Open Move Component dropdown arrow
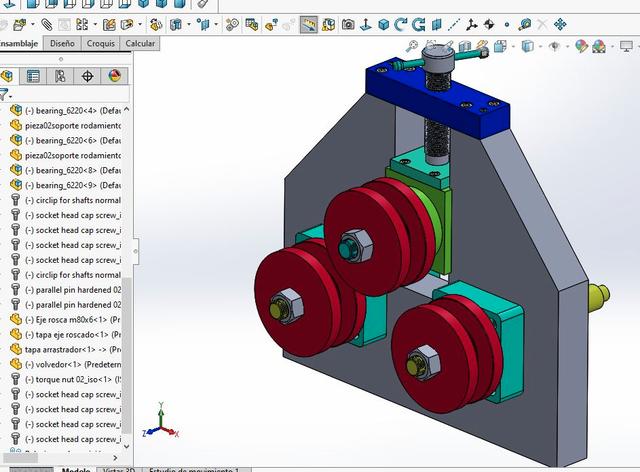The image size is (640, 472). [140, 25]
